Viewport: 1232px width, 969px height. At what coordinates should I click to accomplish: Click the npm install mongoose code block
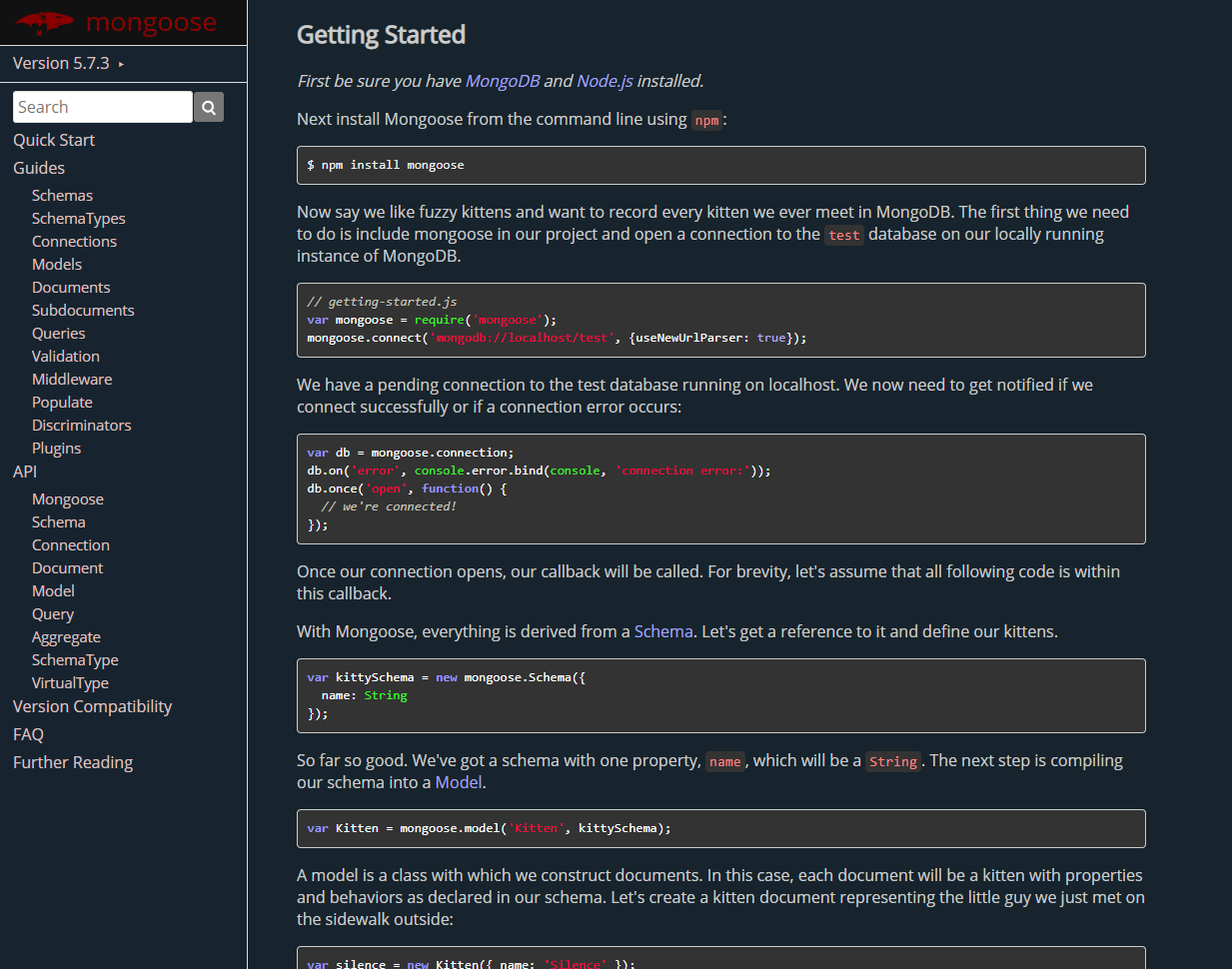pyautogui.click(x=721, y=165)
